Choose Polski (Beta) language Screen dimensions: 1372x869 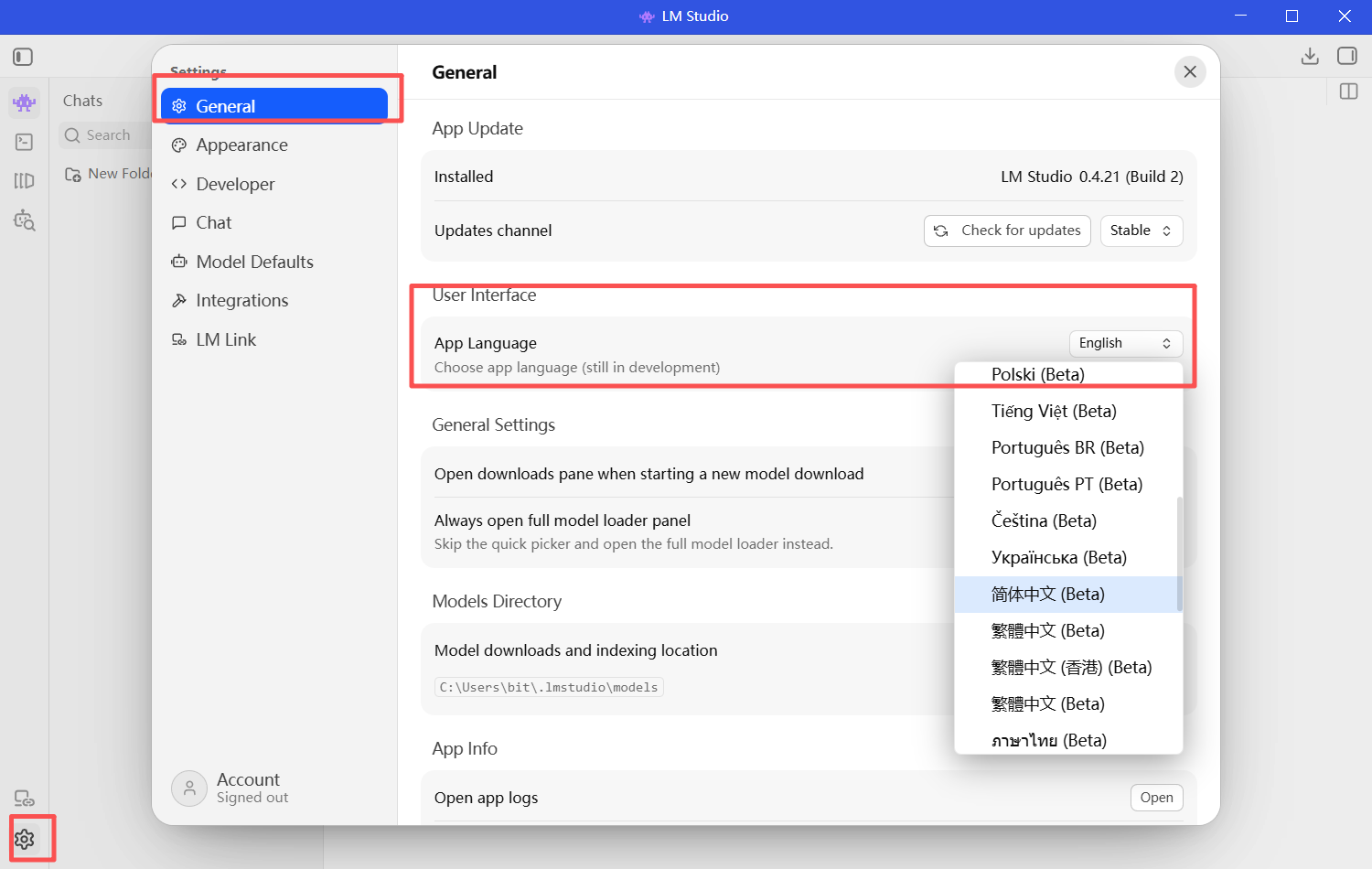[x=1068, y=374]
